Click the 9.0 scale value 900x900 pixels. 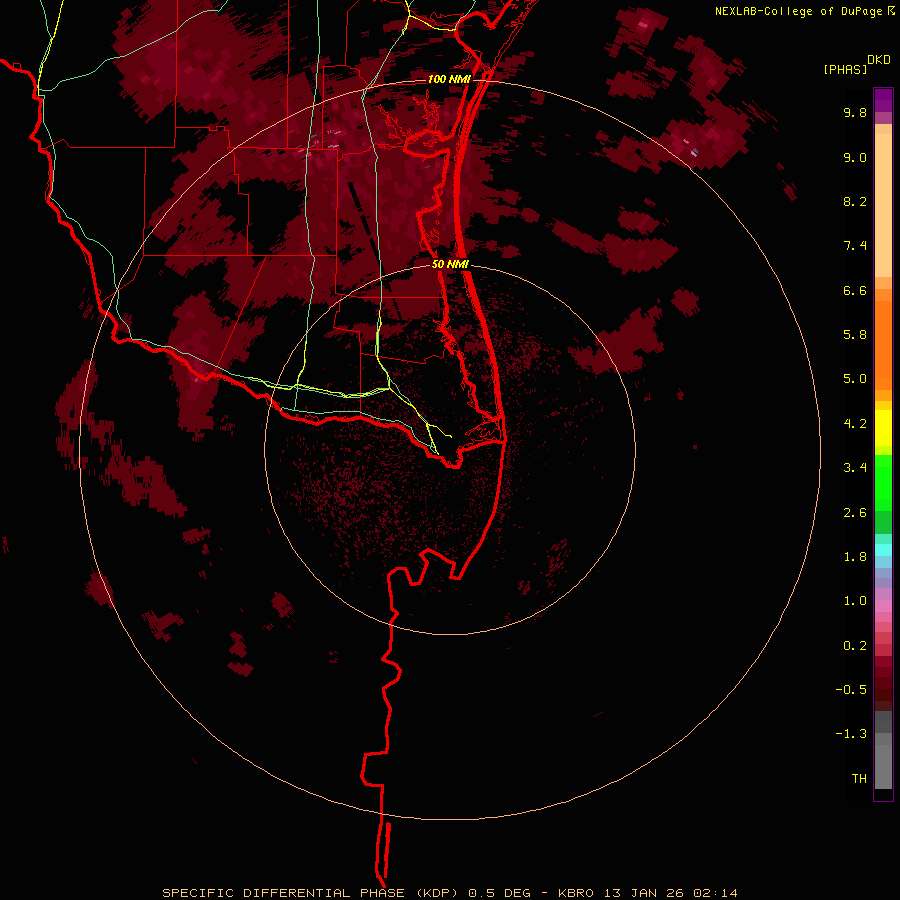click(855, 157)
